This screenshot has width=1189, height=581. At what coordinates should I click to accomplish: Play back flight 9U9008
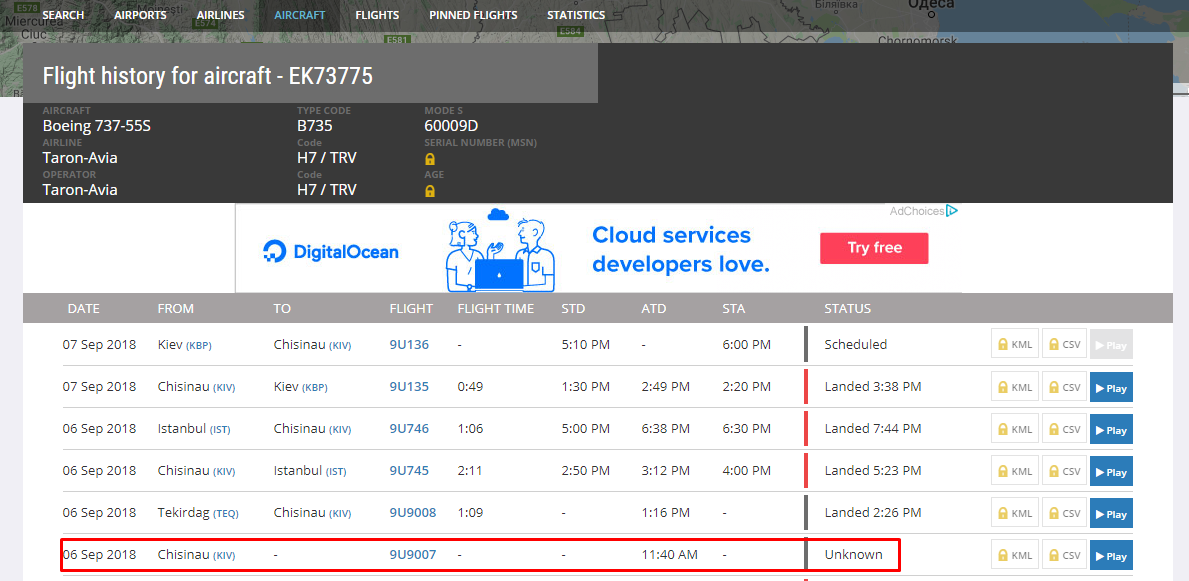point(1111,513)
